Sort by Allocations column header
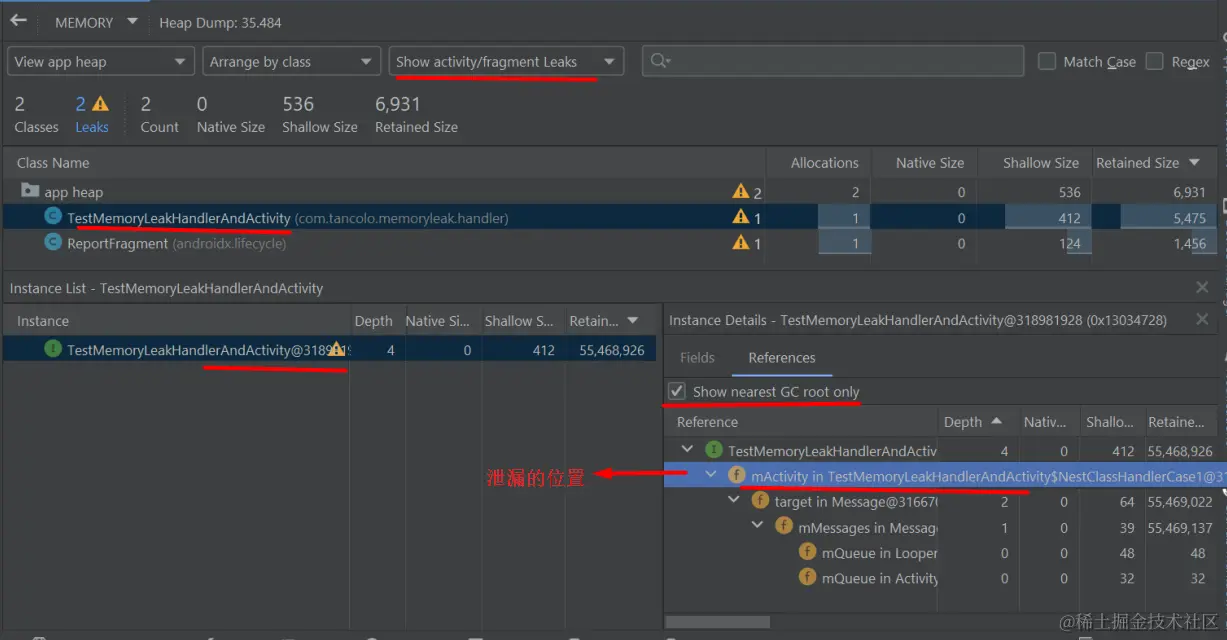The height and width of the screenshot is (640, 1227). pos(824,163)
